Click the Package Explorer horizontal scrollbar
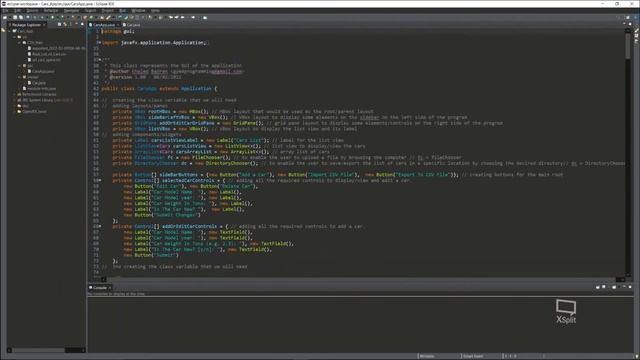The image size is (640, 360). point(38,350)
